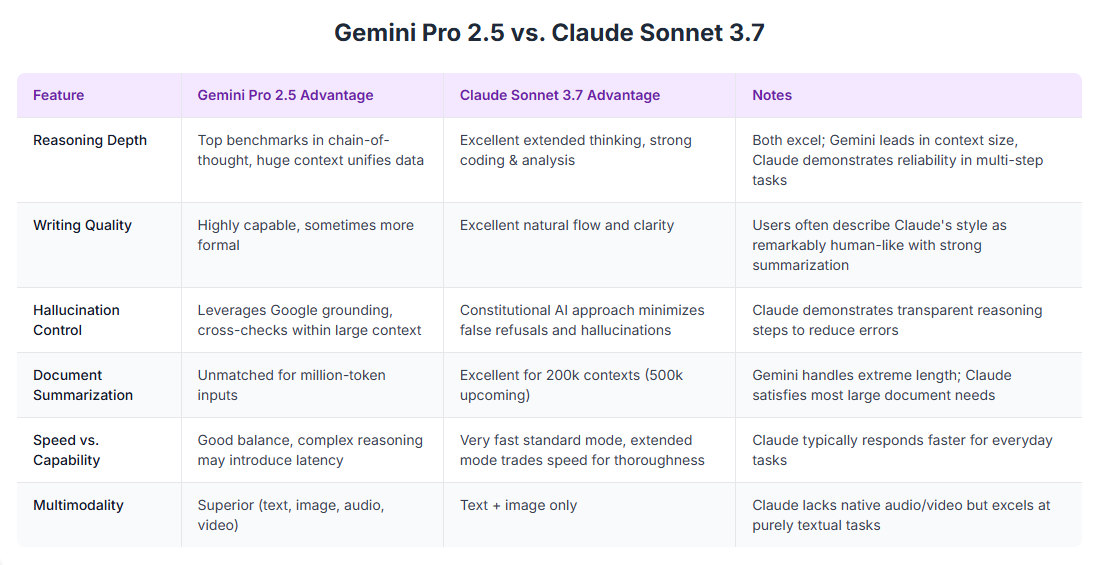Screen dimensions: 1100x565
Task: Select the "Notes" column header
Action: [772, 95]
